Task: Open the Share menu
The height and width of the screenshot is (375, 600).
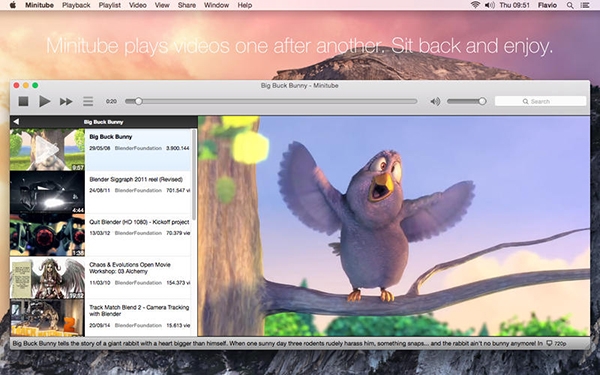Action: [x=187, y=5]
